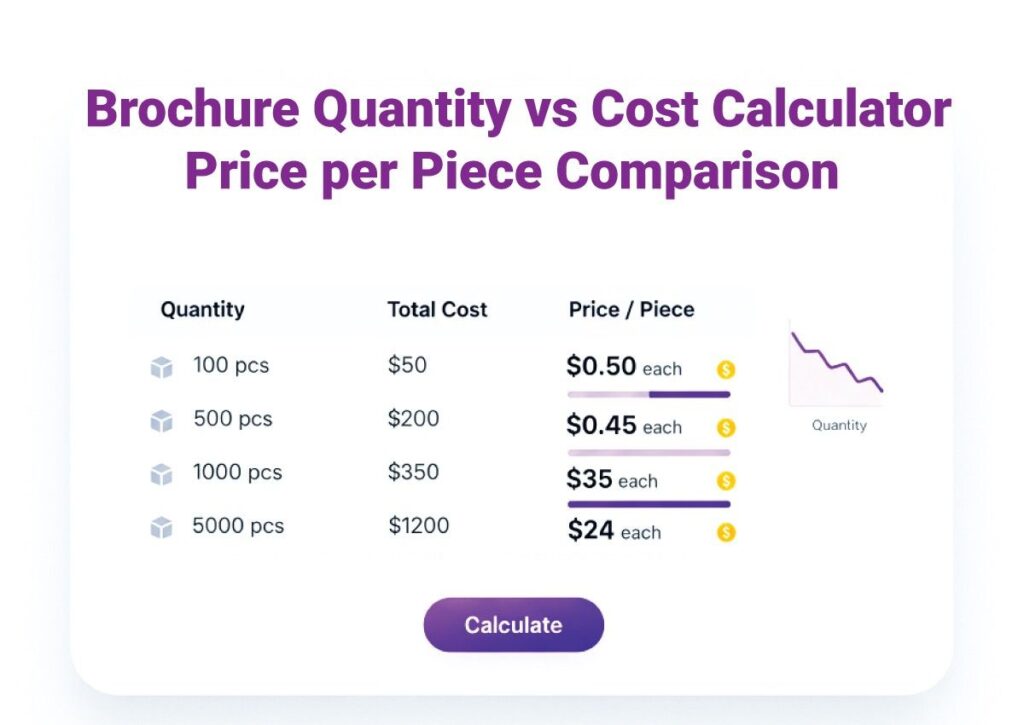The height and width of the screenshot is (725, 1024).
Task: Click the gold coin next to $0.50 each
Action: point(726,370)
